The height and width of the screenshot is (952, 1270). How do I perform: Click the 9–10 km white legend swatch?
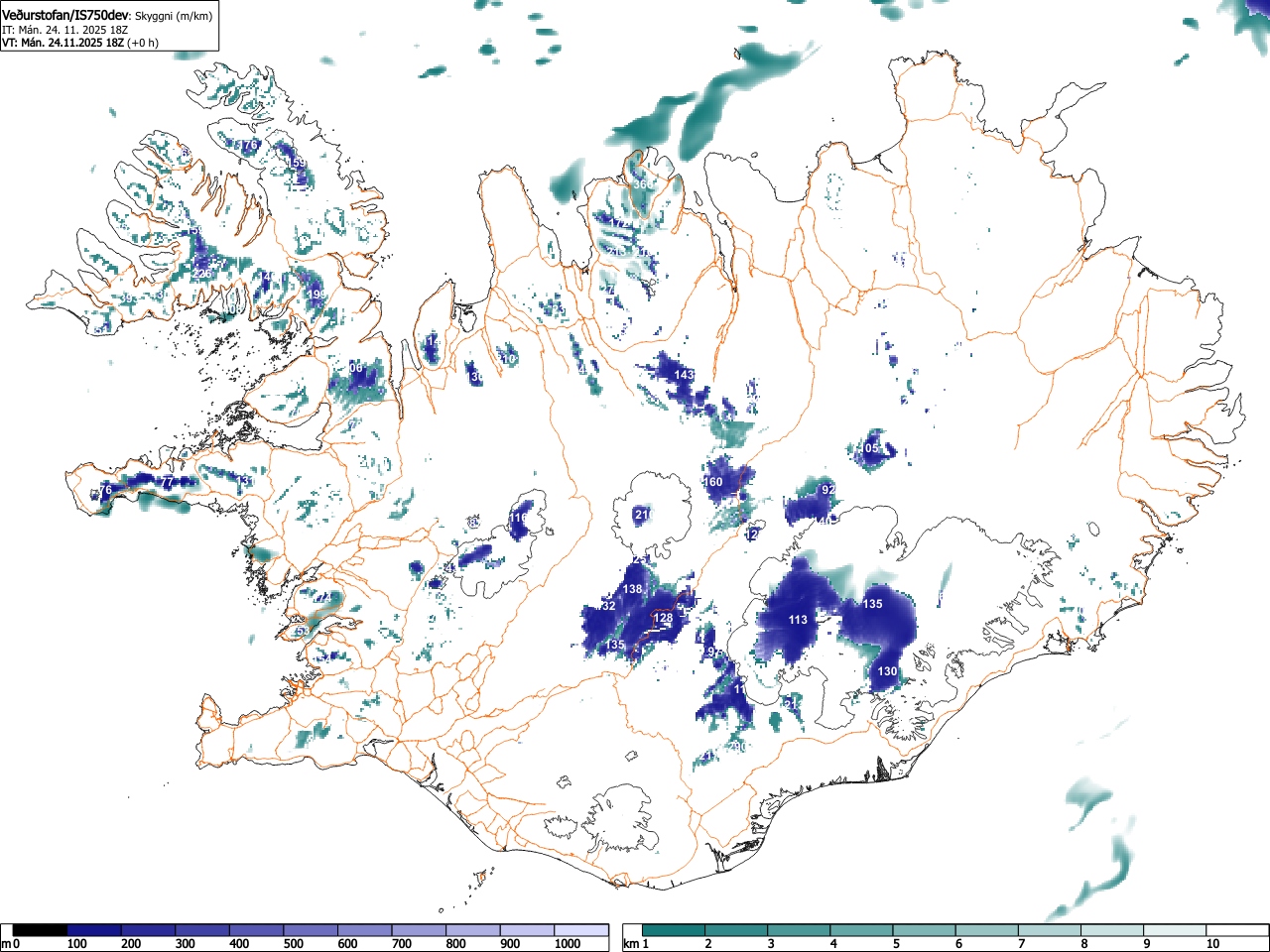(x=1176, y=930)
